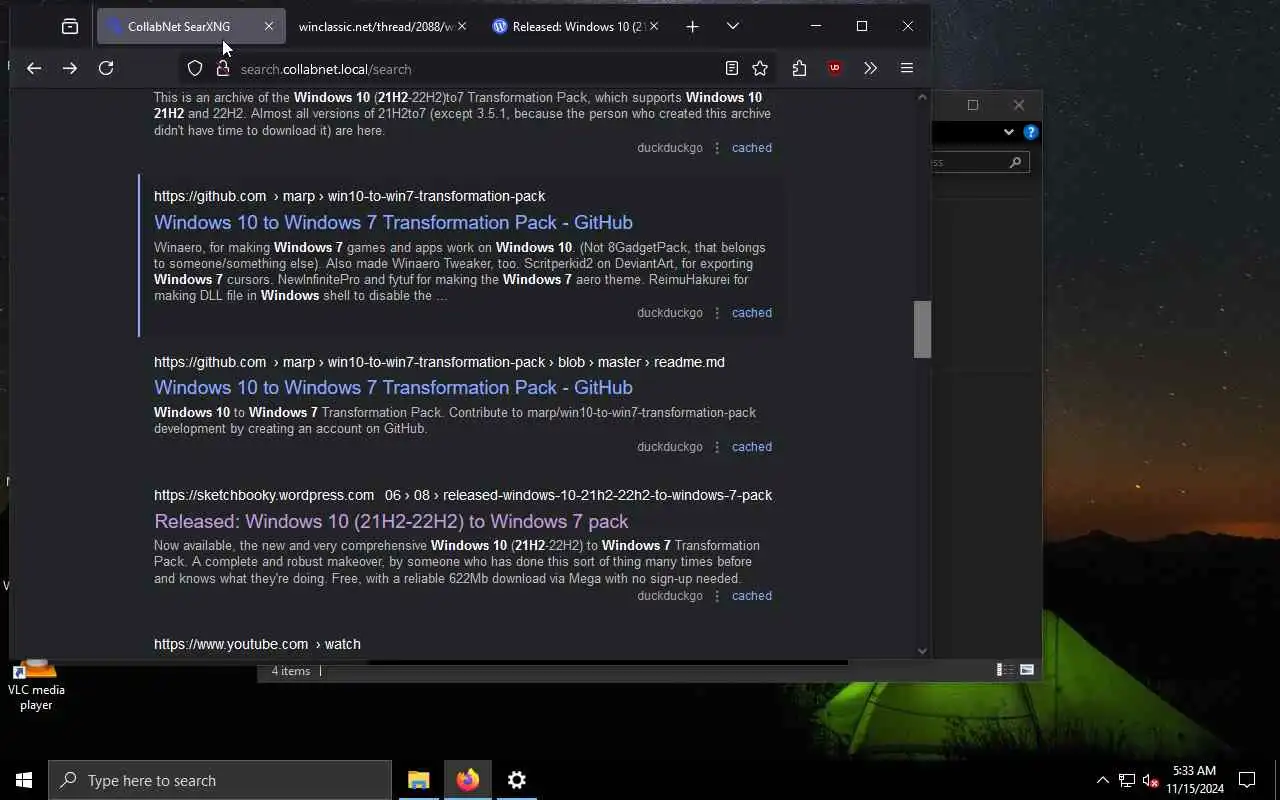Viewport: 1280px width, 800px height.
Task: Click search magnifier in File Explorer window
Action: (x=1015, y=162)
